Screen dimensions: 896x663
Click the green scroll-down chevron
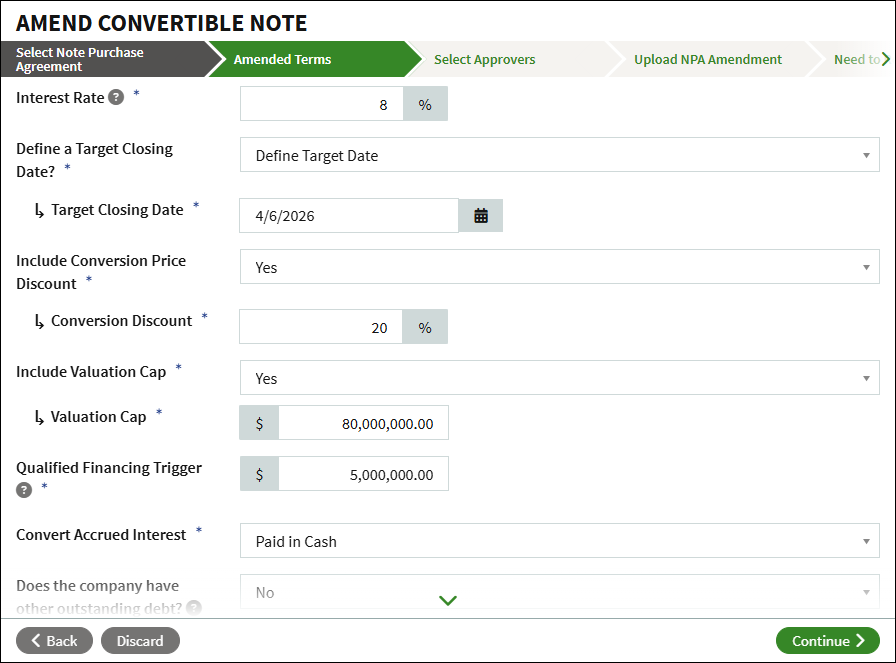448,600
